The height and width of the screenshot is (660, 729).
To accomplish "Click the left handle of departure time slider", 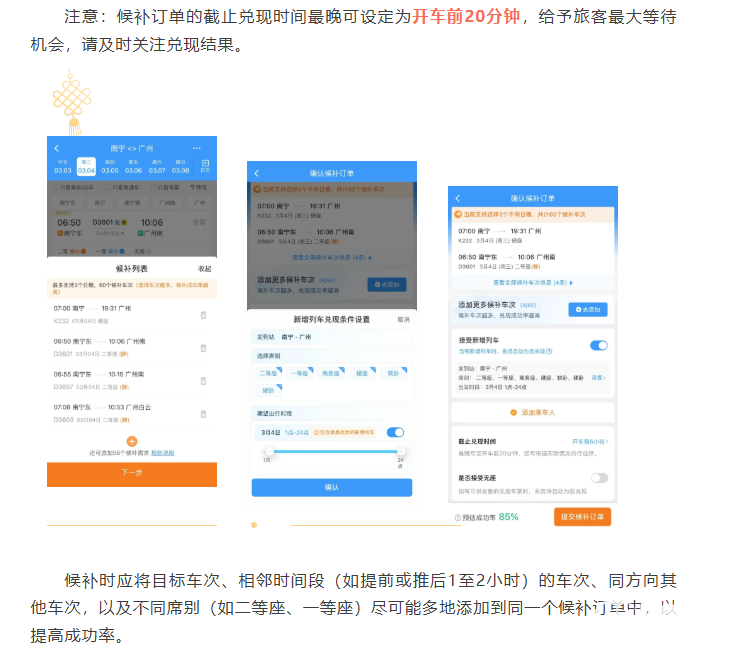I will pyautogui.click(x=269, y=452).
